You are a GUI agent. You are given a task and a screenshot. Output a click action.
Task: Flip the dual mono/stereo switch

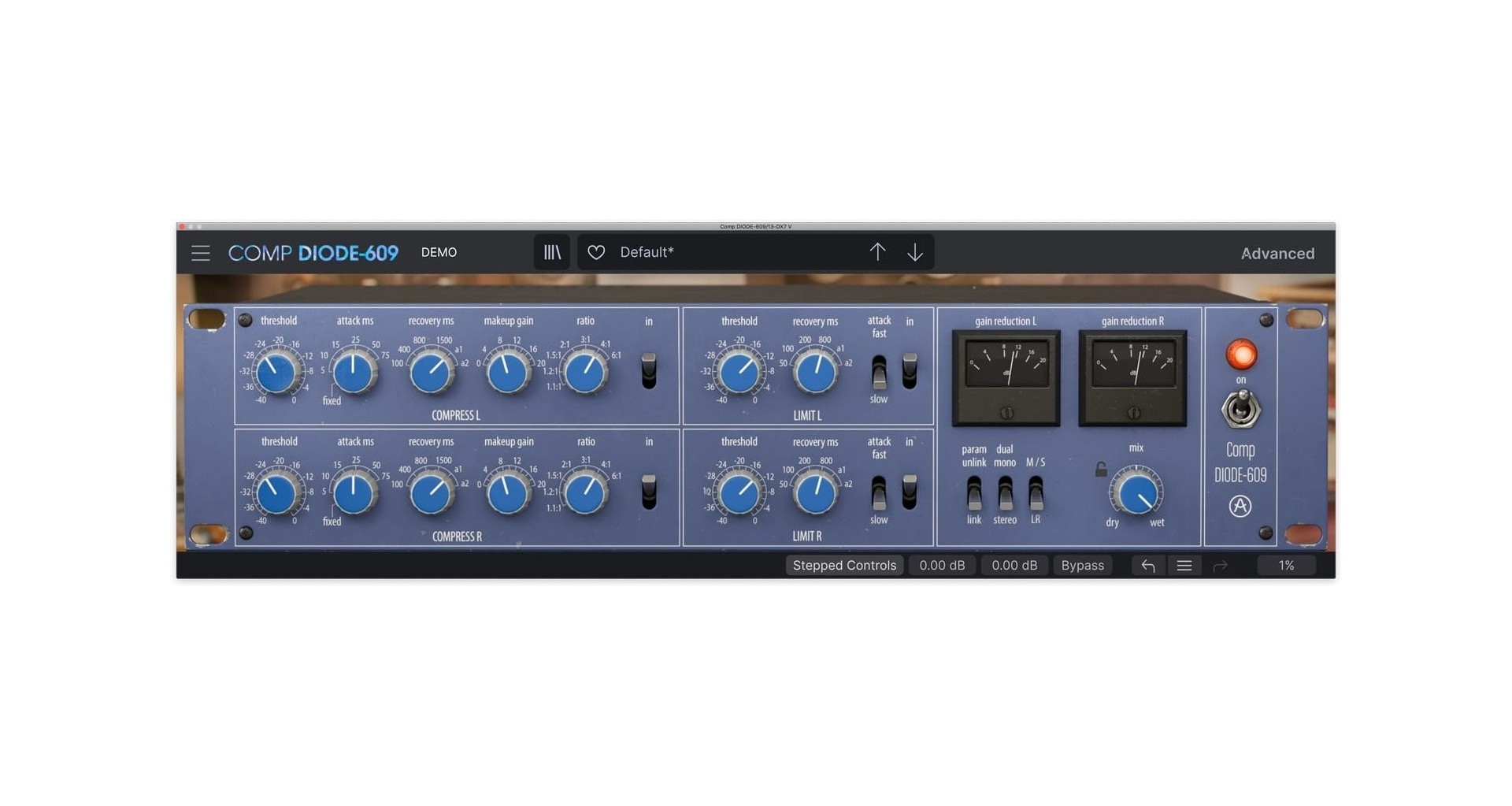click(1006, 493)
